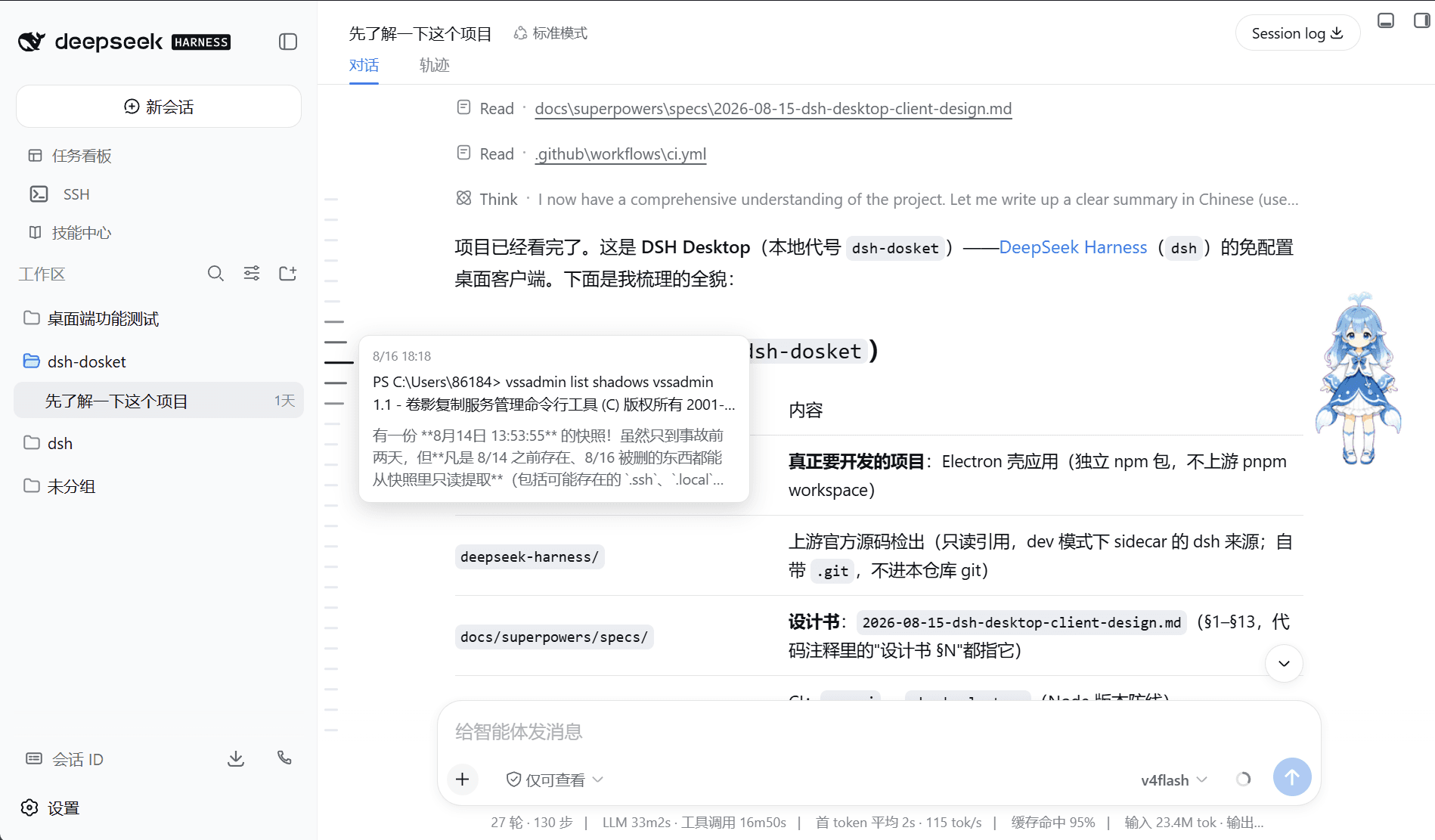The image size is (1435, 840).
Task: Click the 27 轮 · 130 步 status text
Action: click(532, 823)
